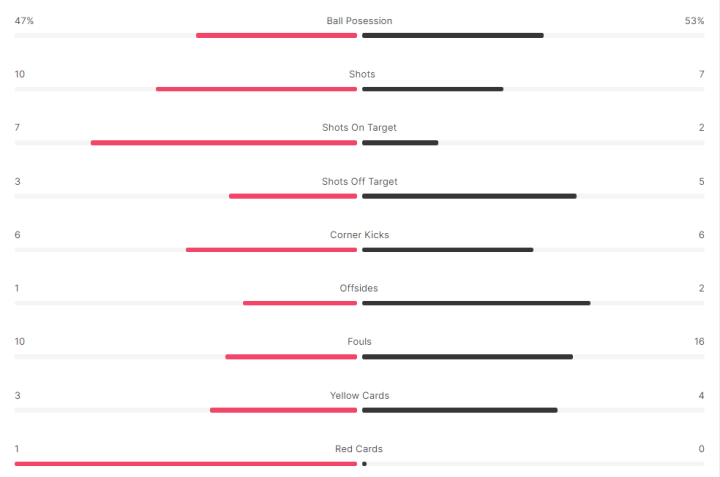Select the 47% possession value
The width and height of the screenshot is (720, 477).
[x=24, y=21]
